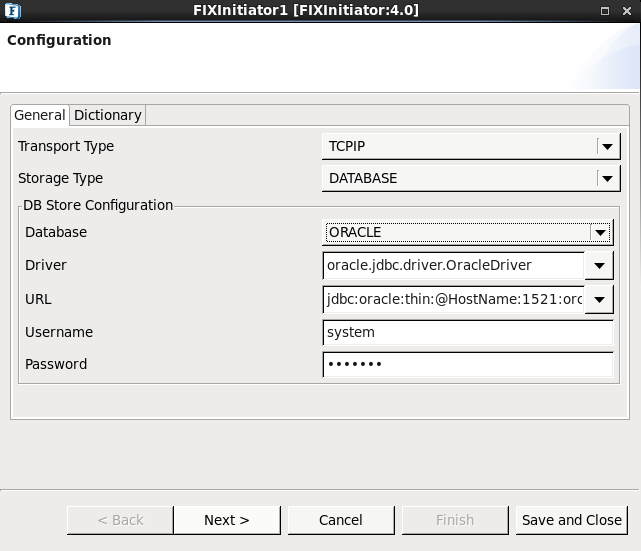
Task: Click the ORACLE Database combo box
Action: (x=468, y=233)
